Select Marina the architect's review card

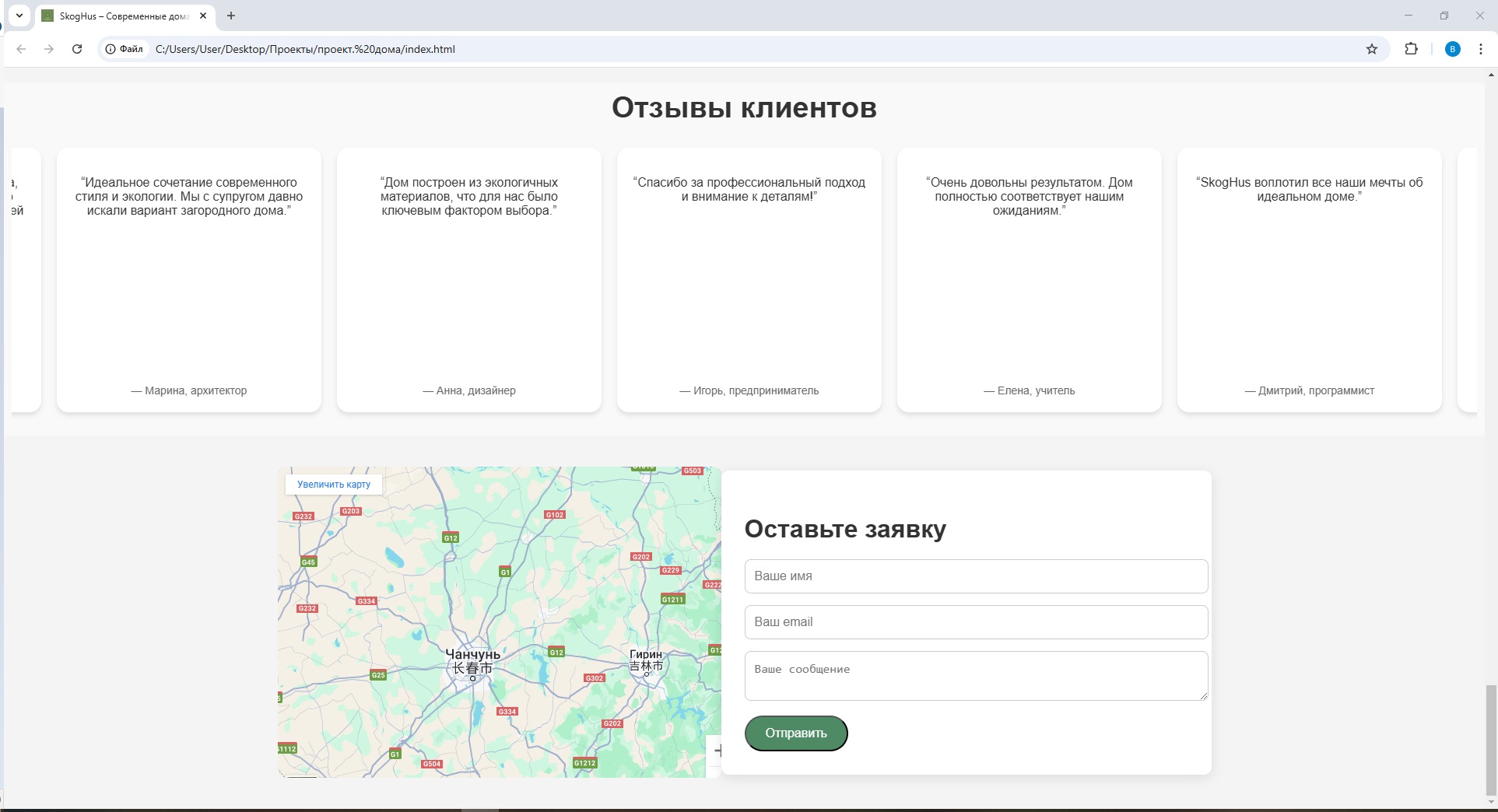[189, 280]
